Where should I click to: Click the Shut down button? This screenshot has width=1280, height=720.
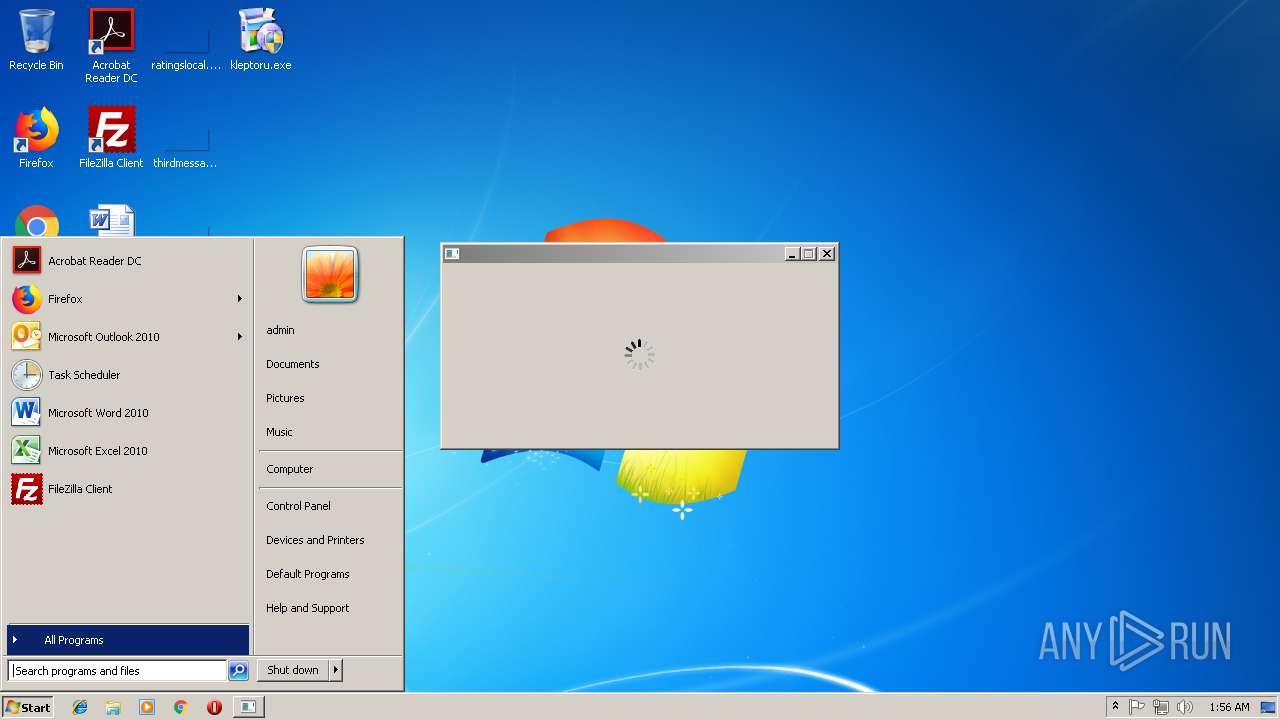293,670
